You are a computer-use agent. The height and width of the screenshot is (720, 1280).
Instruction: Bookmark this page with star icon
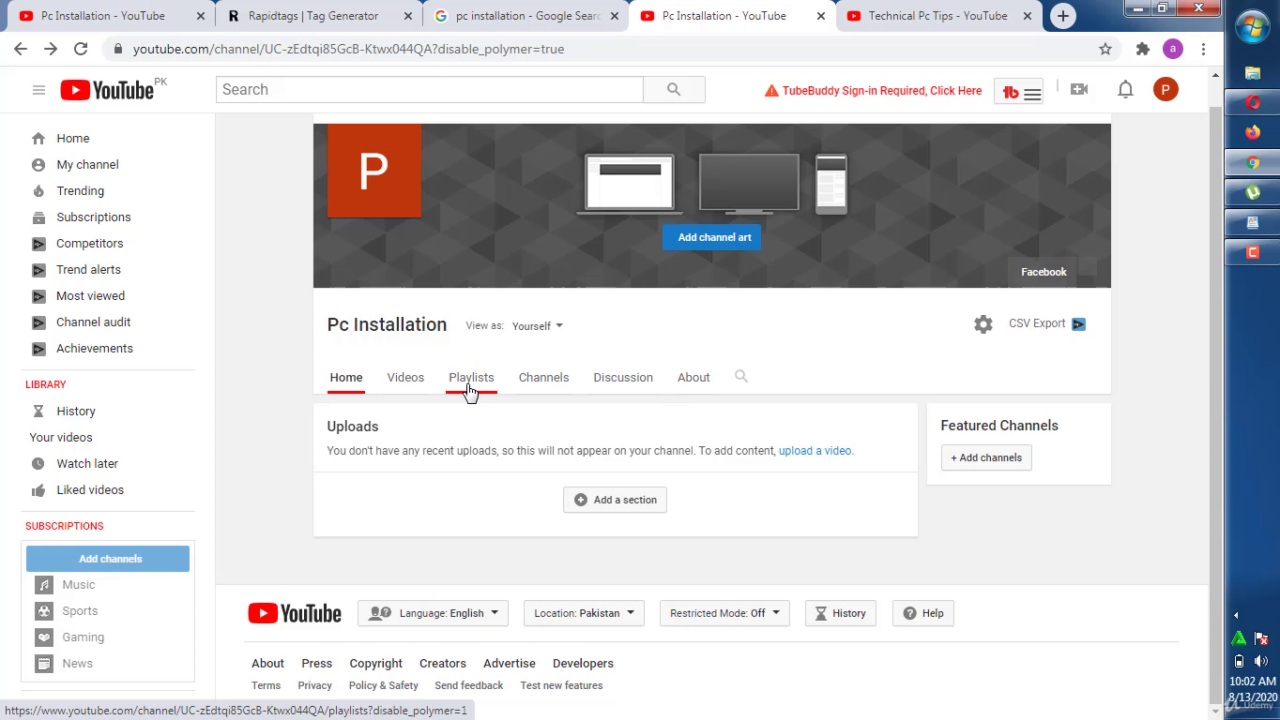(x=1105, y=49)
